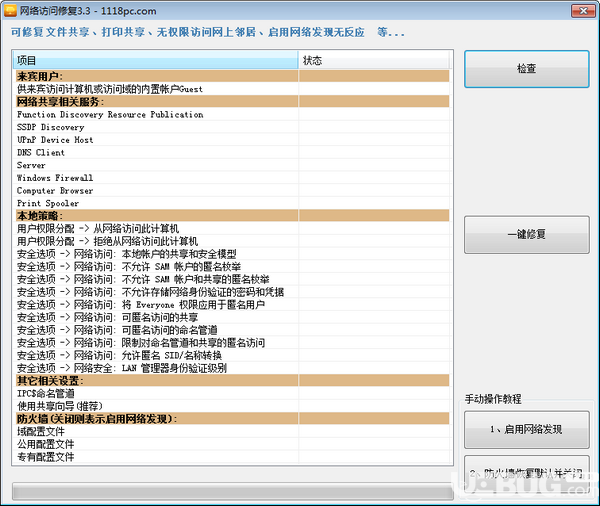The height and width of the screenshot is (506, 600).
Task: Select the 来宾用户 group header row
Action: (232, 76)
